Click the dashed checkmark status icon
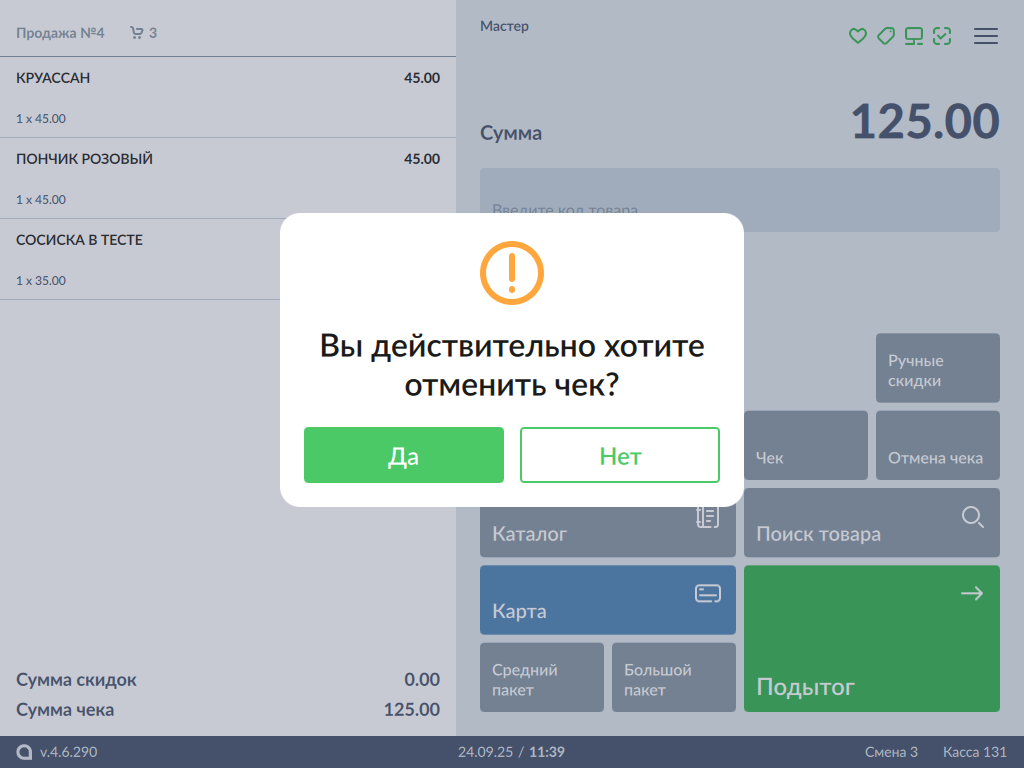The width and height of the screenshot is (1024, 768). point(941,36)
